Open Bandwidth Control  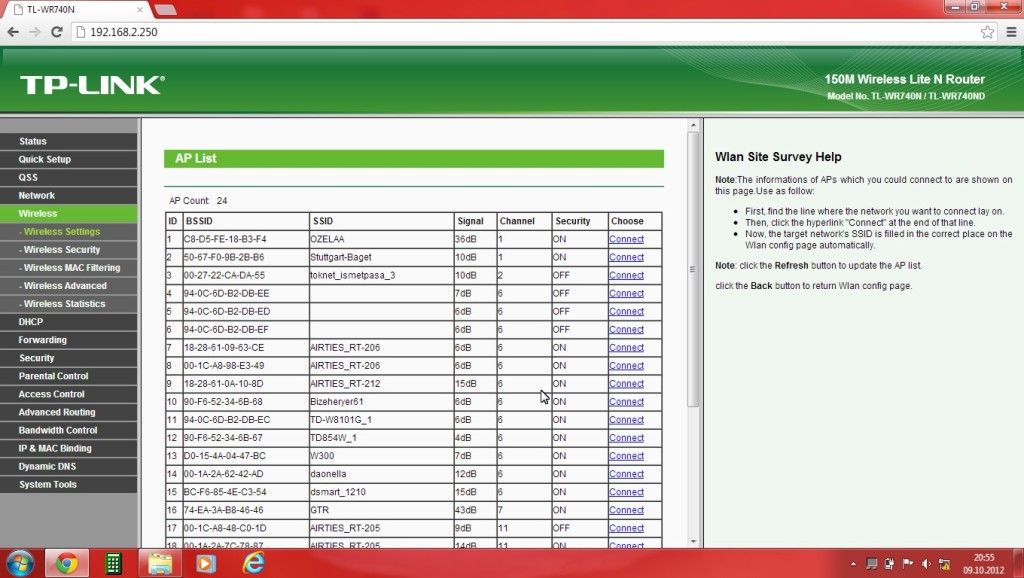(69, 430)
